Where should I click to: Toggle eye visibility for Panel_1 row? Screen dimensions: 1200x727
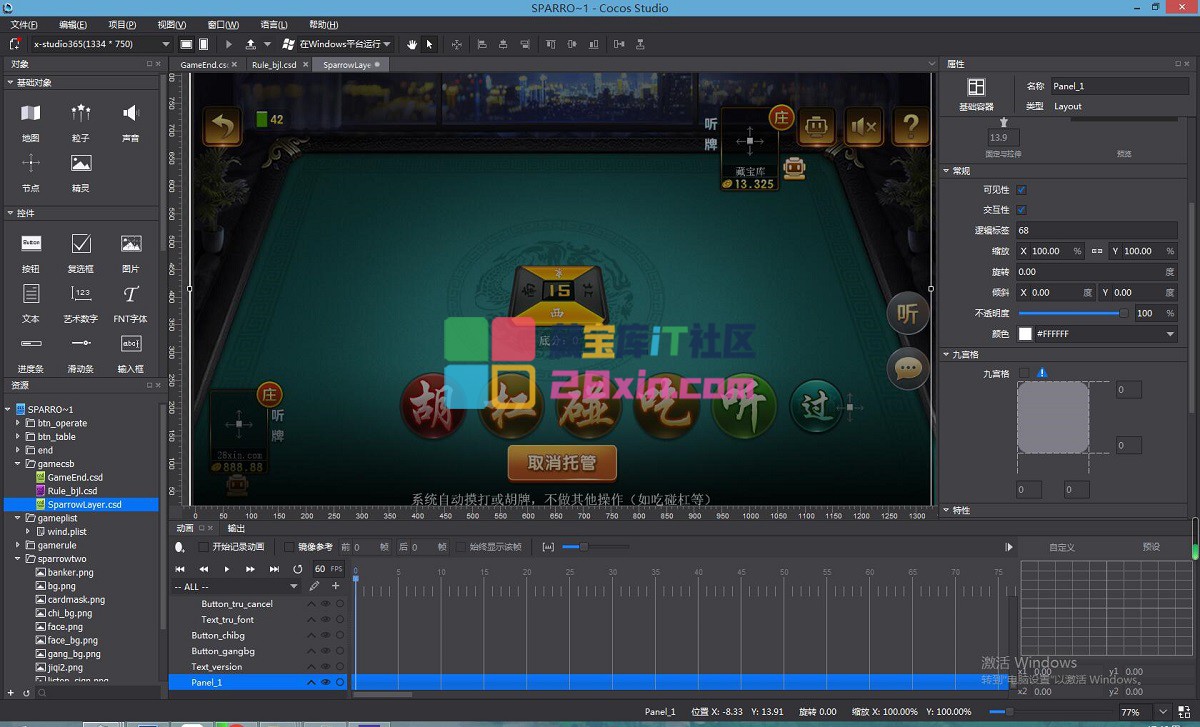(325, 682)
